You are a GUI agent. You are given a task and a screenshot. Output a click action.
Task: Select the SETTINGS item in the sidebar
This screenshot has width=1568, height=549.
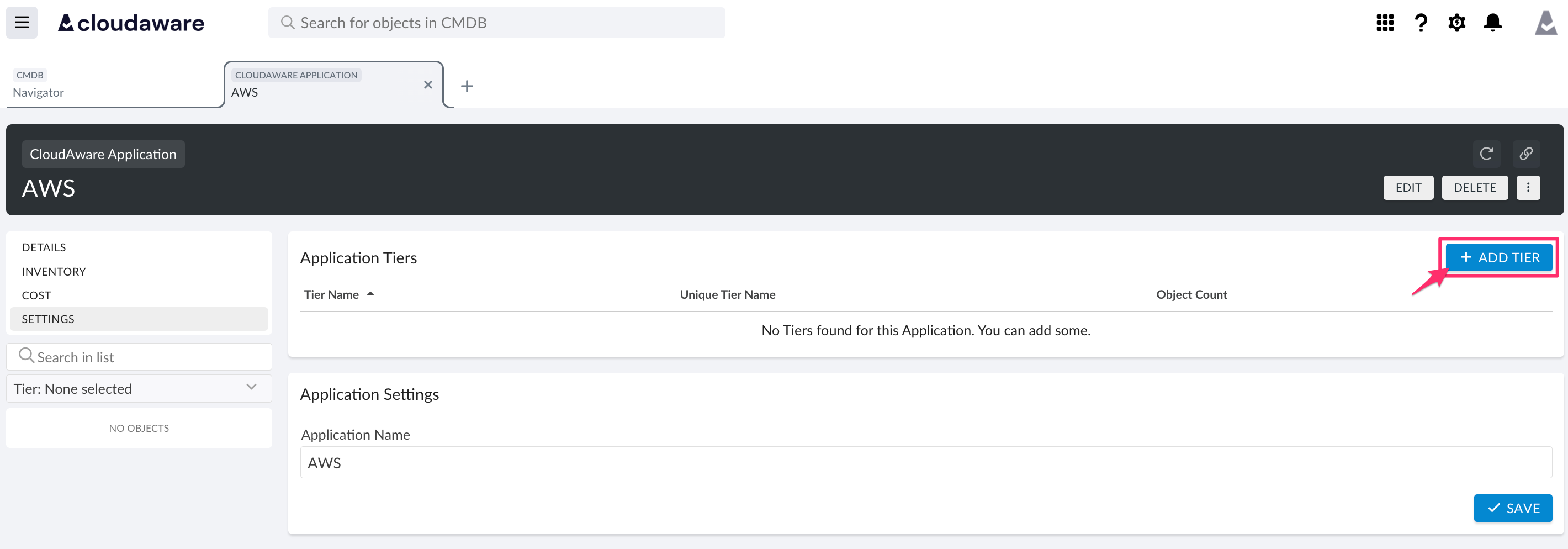pos(48,318)
